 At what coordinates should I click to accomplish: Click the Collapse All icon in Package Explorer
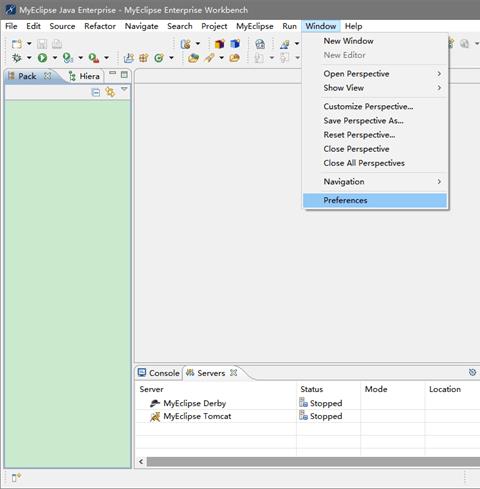click(96, 92)
